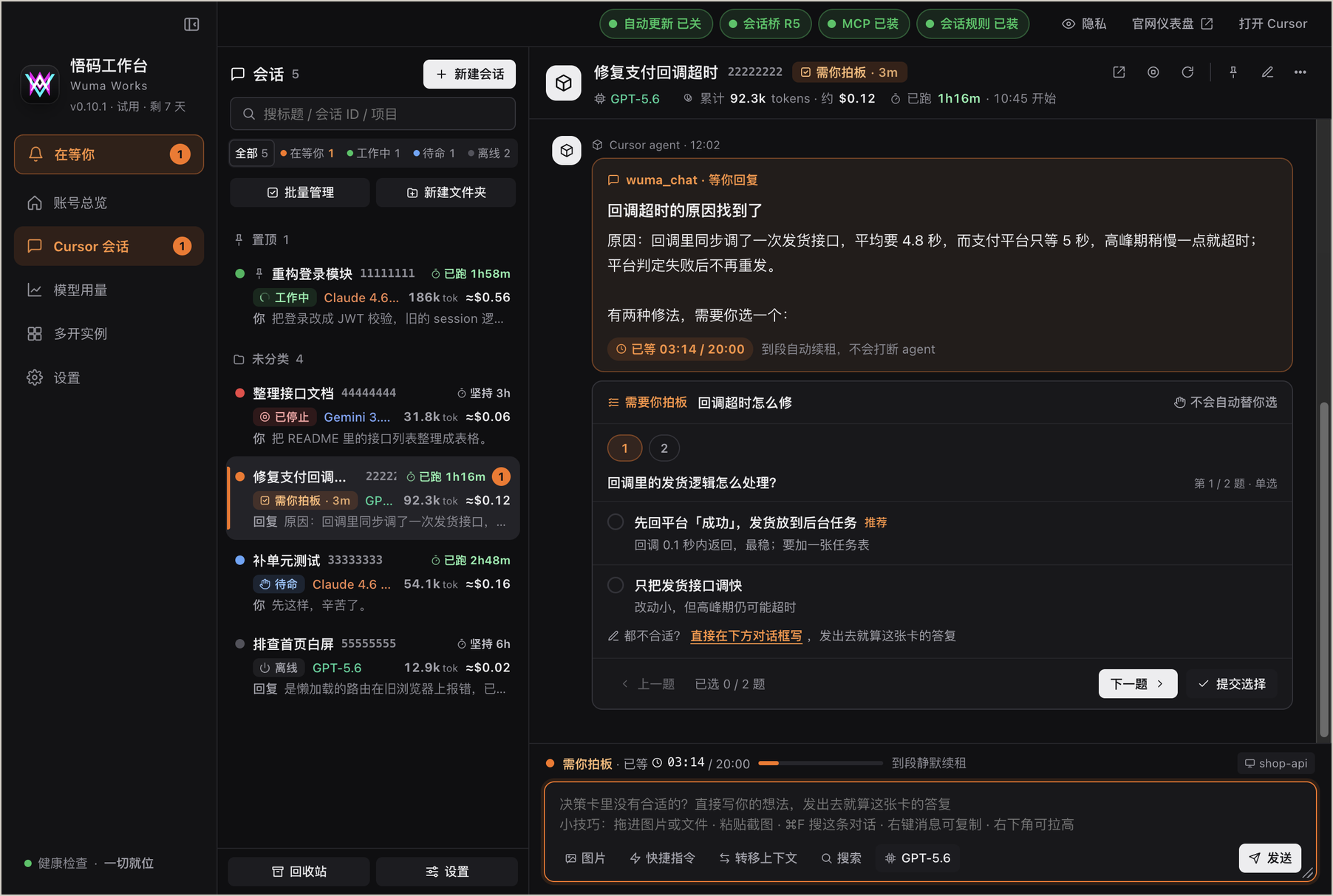Click 打开 Cursor button
The height and width of the screenshot is (896, 1333).
pyautogui.click(x=1272, y=24)
